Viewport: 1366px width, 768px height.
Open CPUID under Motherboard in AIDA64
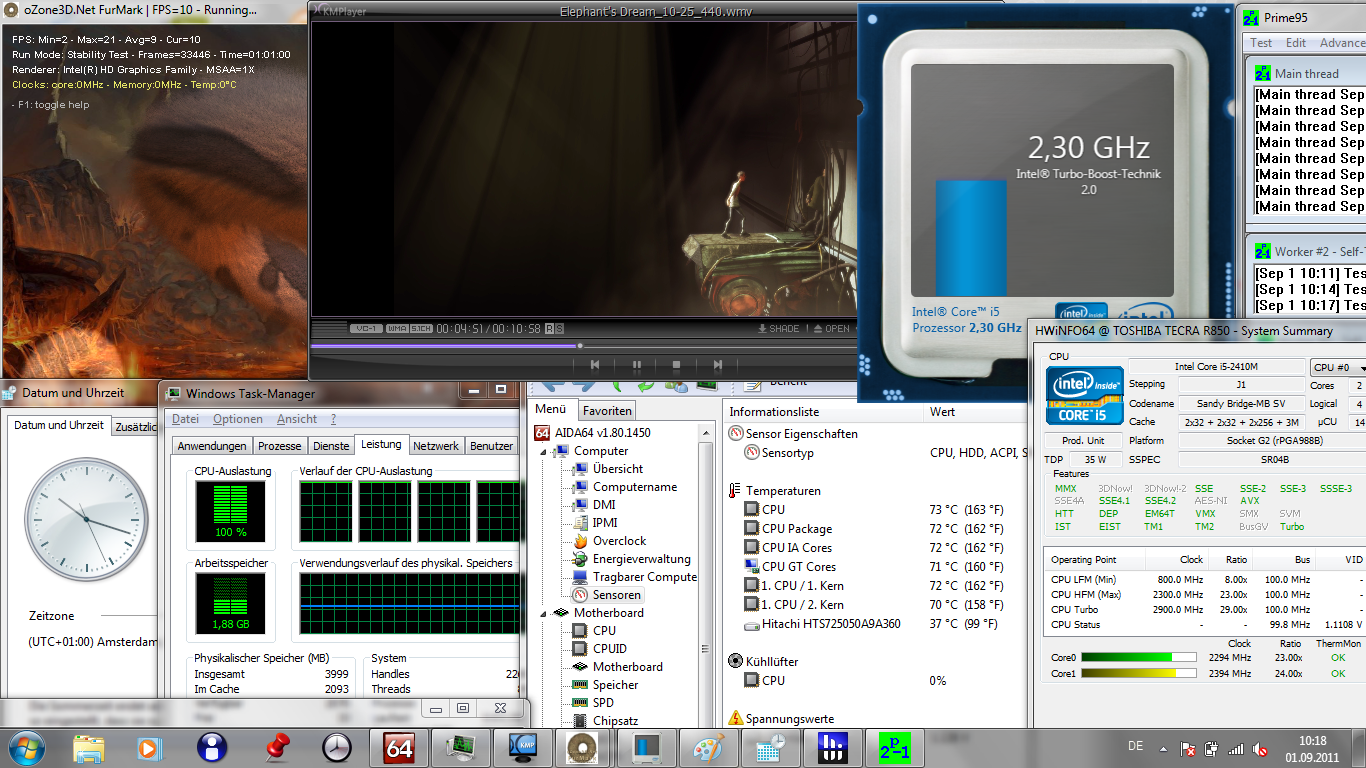pos(610,649)
